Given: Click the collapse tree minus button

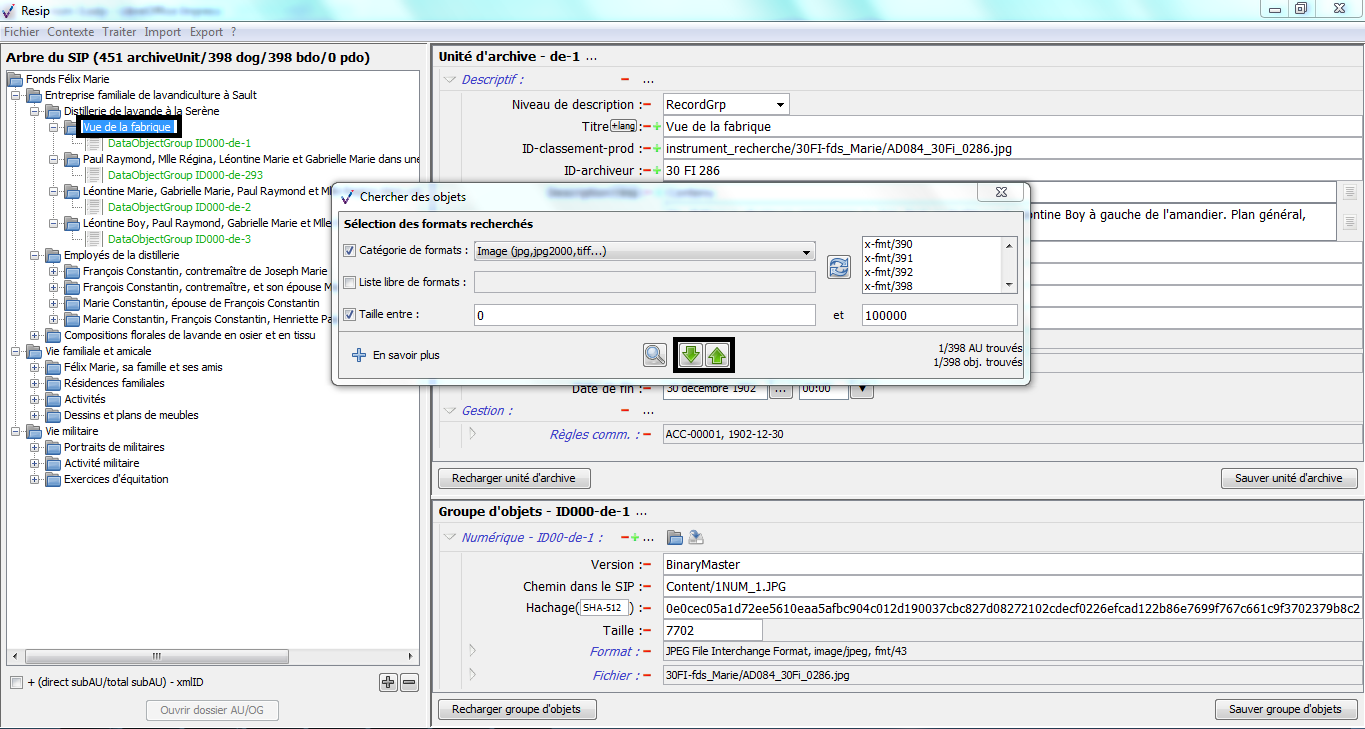Looking at the screenshot, I should coord(409,683).
